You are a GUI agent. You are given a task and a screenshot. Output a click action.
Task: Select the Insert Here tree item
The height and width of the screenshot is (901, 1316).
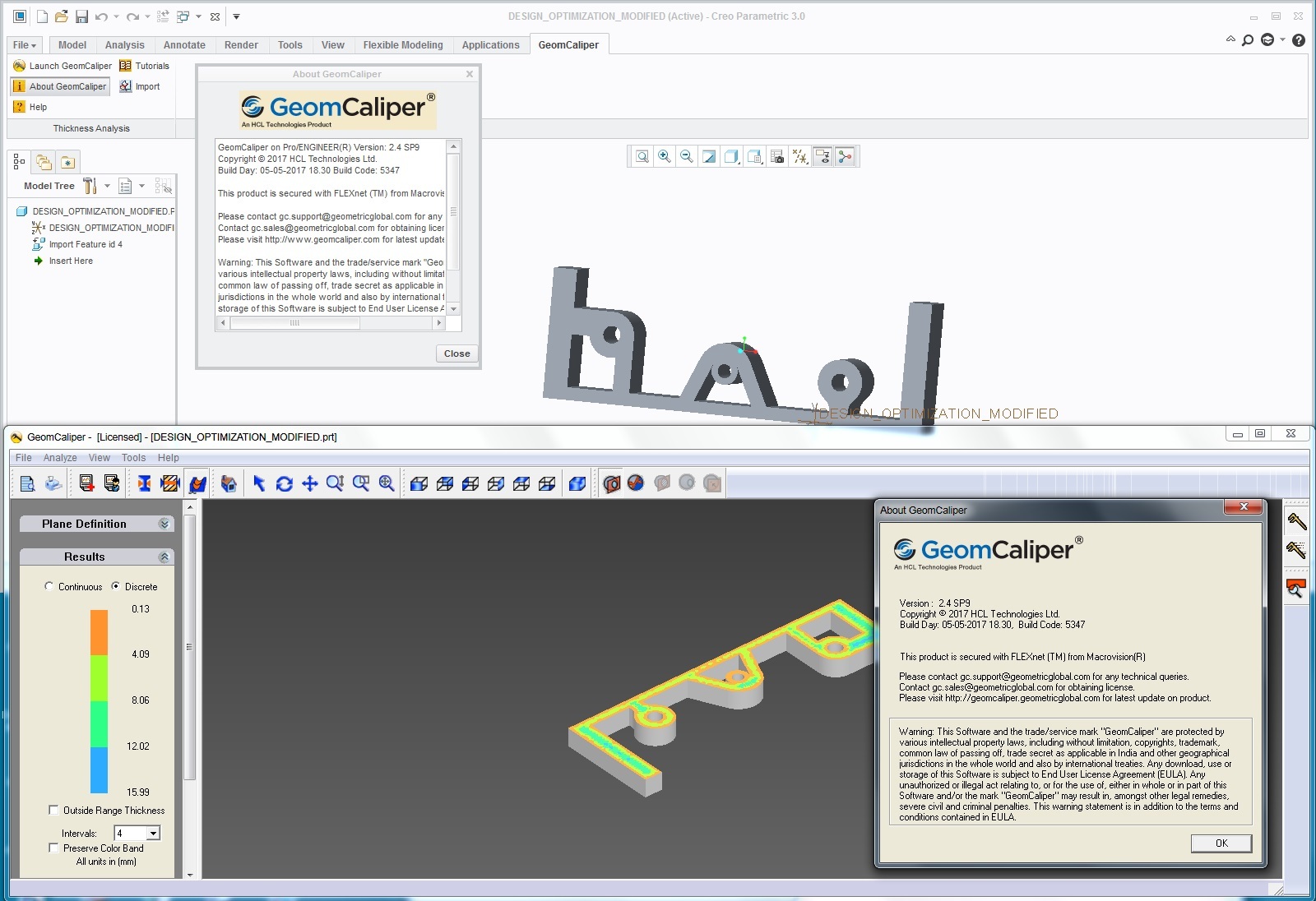tap(63, 261)
